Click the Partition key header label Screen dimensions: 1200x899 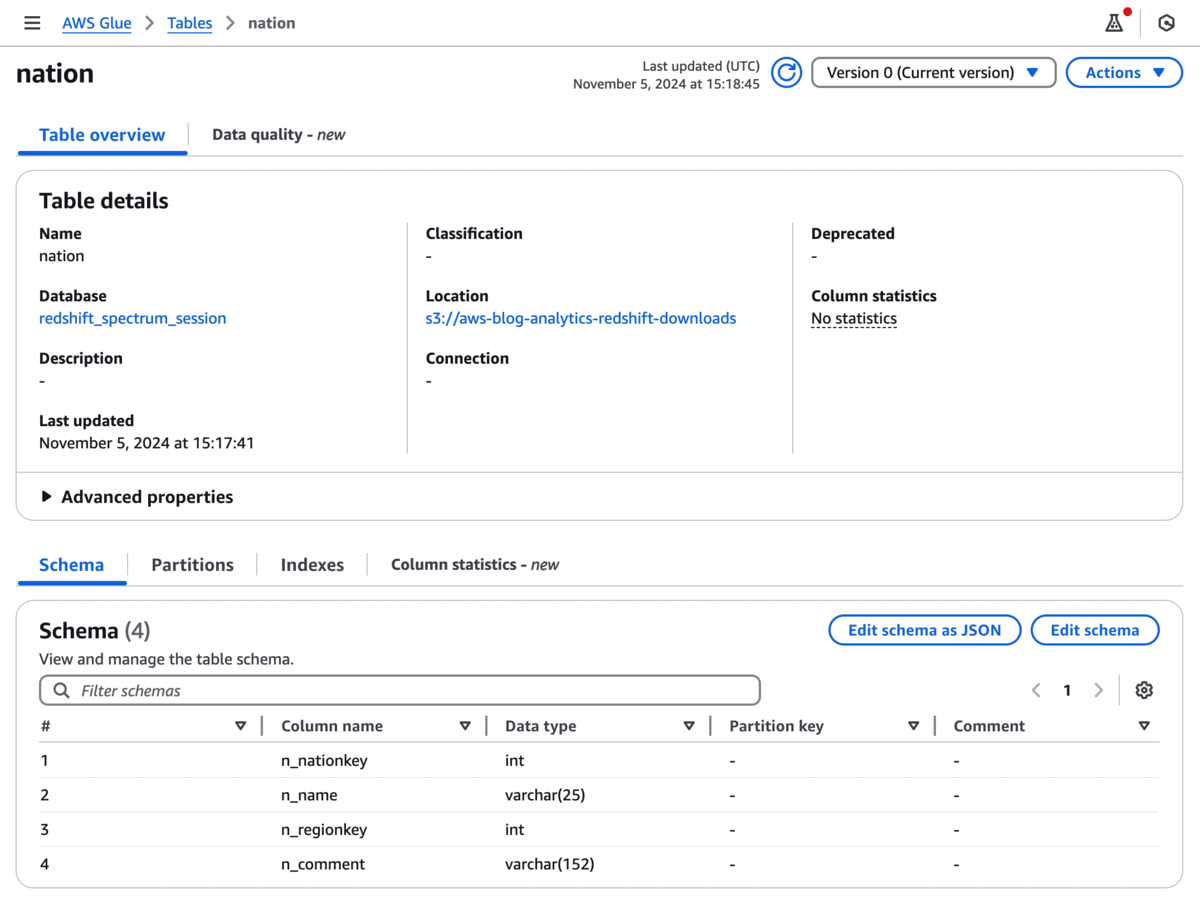coord(777,726)
